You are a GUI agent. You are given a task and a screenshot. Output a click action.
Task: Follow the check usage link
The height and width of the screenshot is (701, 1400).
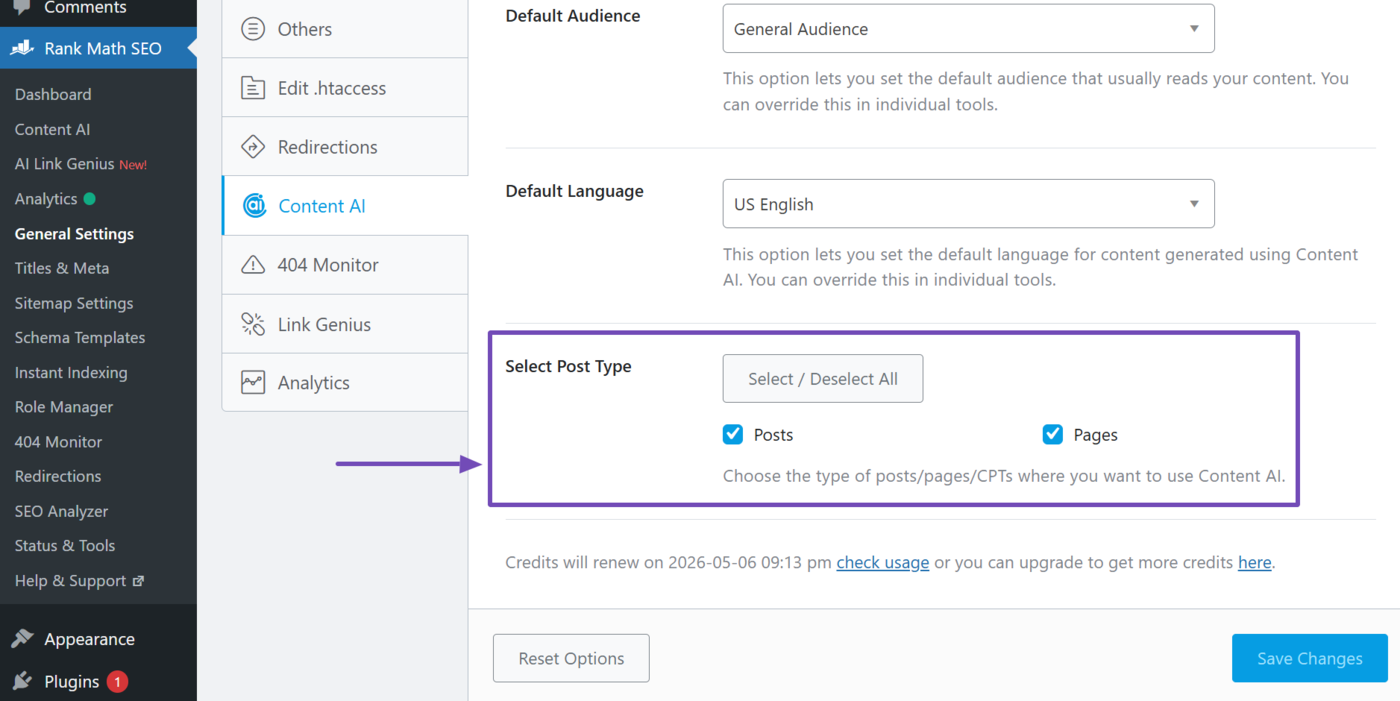(883, 563)
